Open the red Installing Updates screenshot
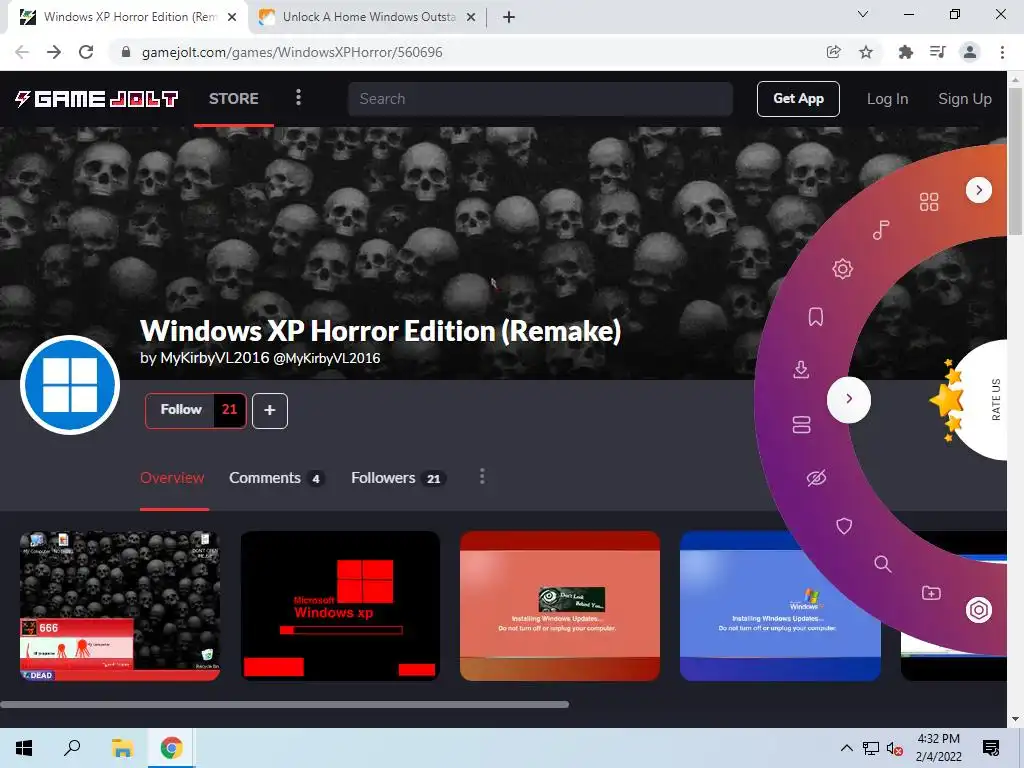 tap(560, 606)
